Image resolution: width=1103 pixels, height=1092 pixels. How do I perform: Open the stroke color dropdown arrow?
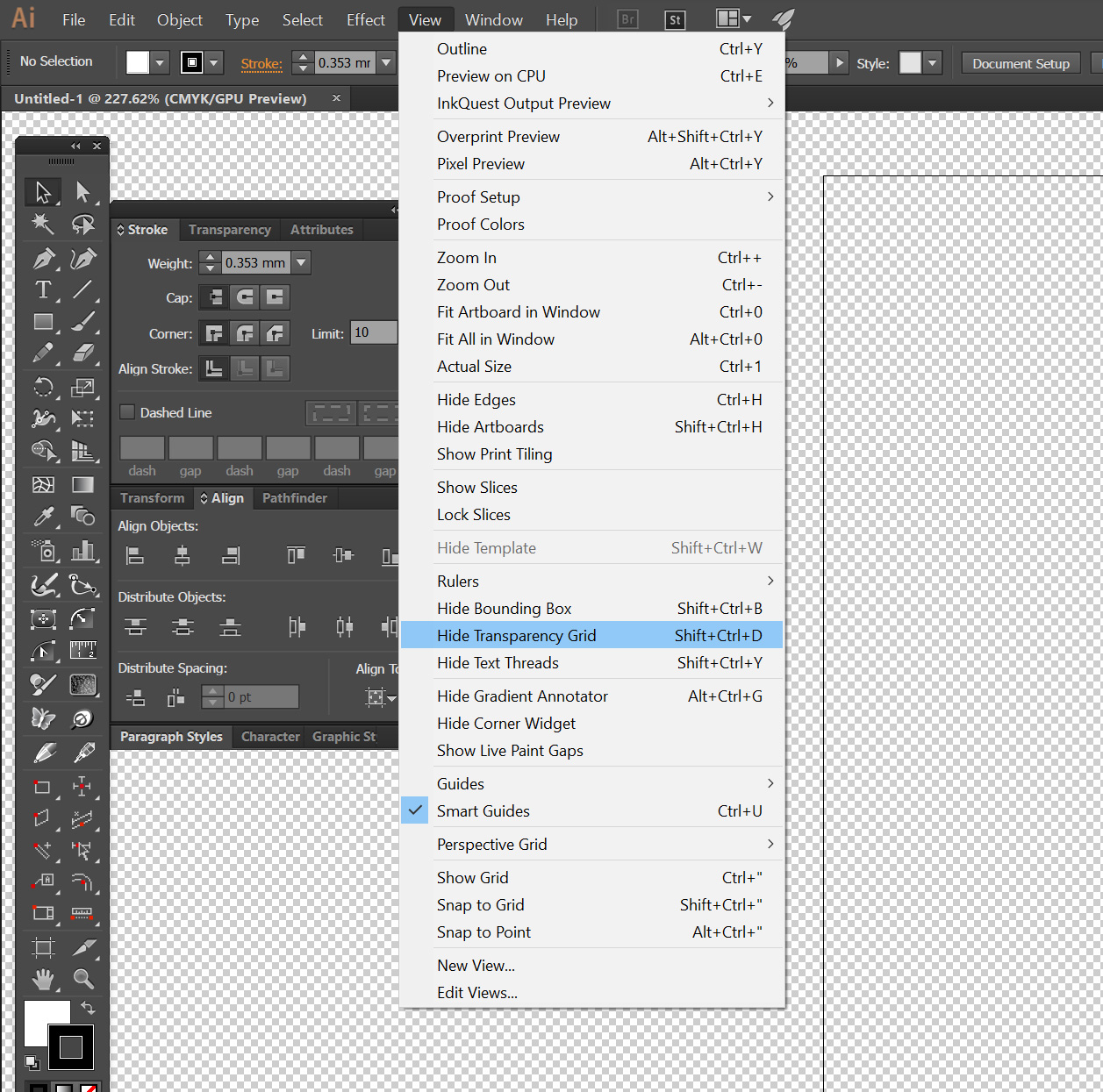[214, 63]
